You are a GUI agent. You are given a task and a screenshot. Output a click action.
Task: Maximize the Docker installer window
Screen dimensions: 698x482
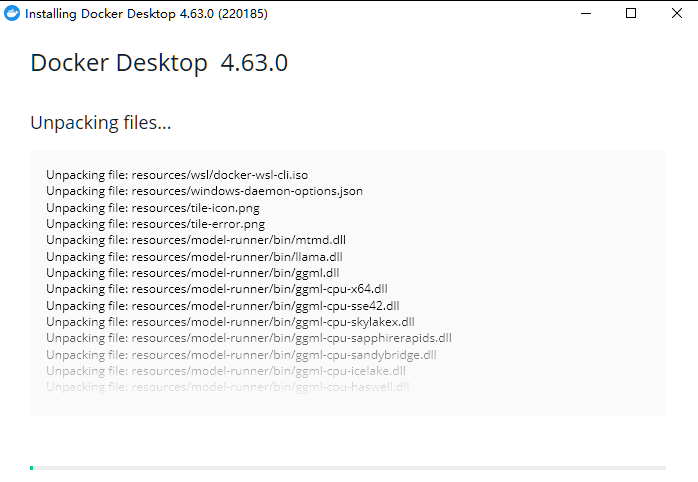tap(630, 14)
